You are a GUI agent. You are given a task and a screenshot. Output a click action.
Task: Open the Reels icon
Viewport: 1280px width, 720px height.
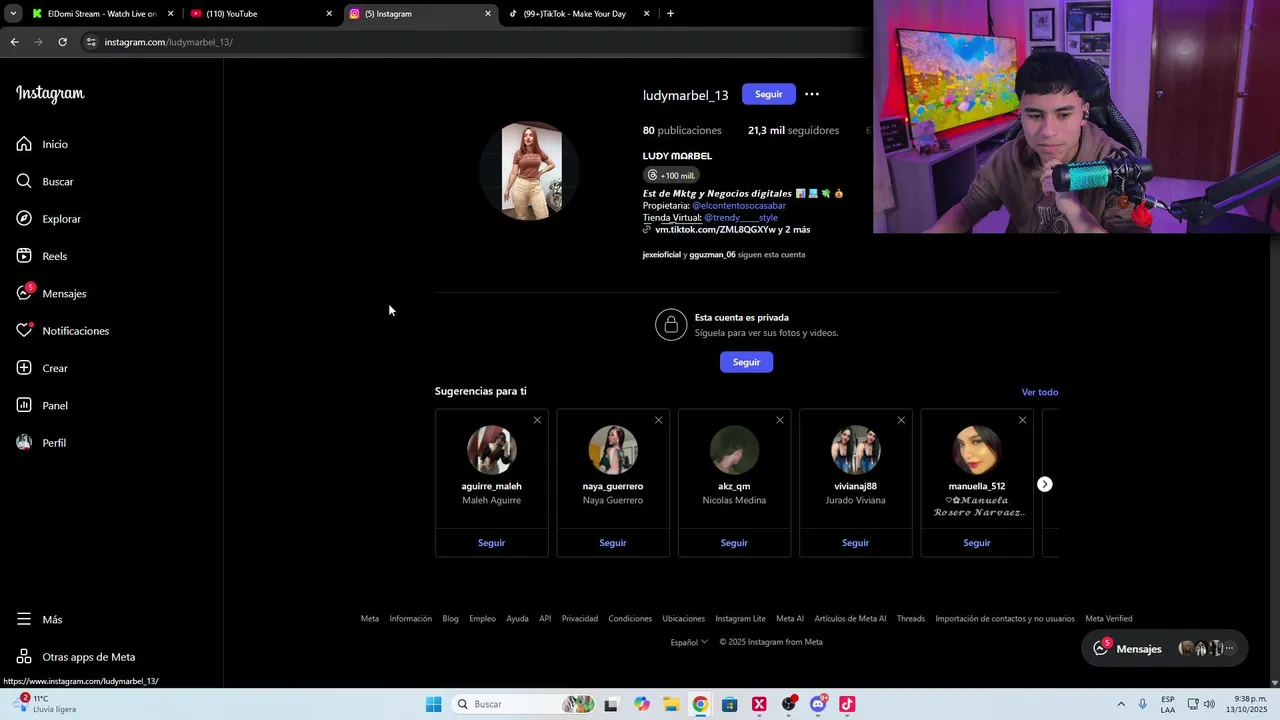point(24,256)
